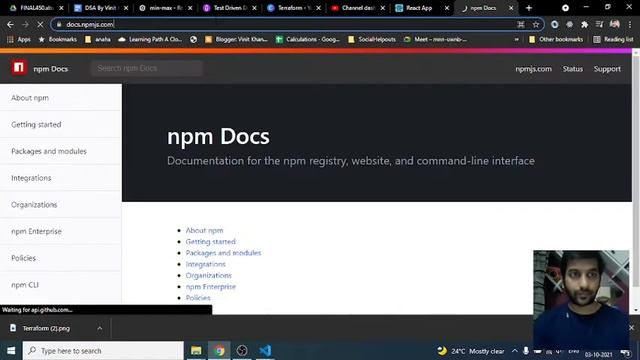Open npmjs.com link in the header

pyautogui.click(x=533, y=69)
